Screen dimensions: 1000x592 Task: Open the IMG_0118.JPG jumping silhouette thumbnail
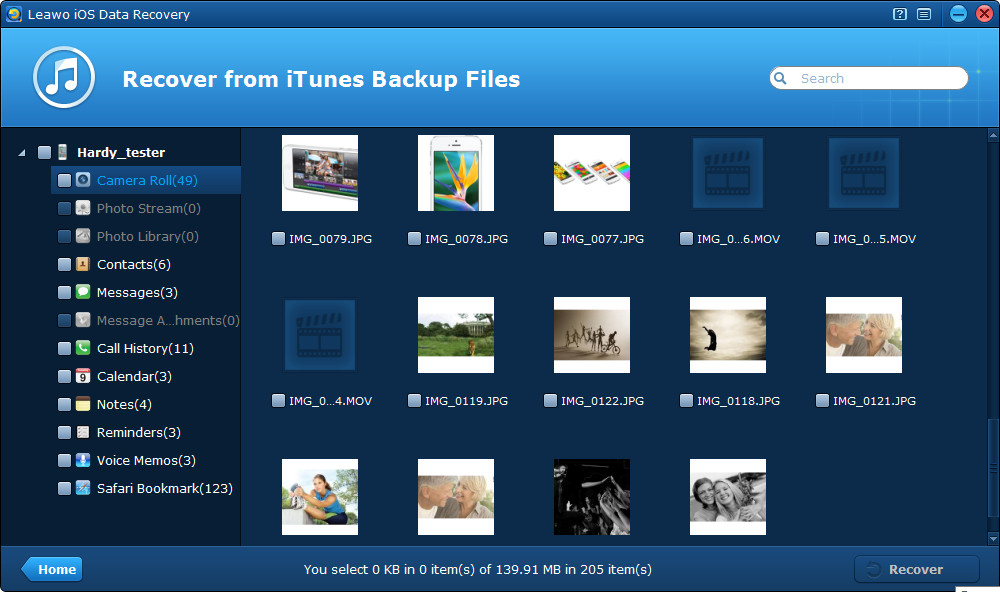(x=728, y=335)
